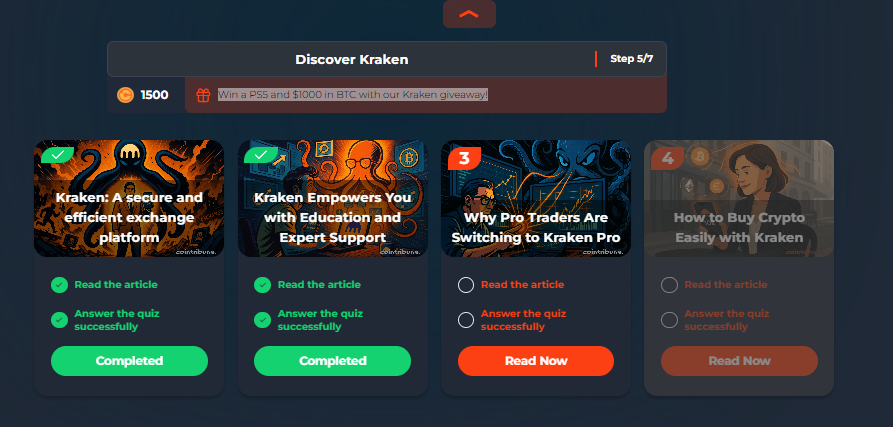Toggle 'Read the article' circle on Kraken Pro card
Screen dimensions: 893x427
[x=466, y=285]
